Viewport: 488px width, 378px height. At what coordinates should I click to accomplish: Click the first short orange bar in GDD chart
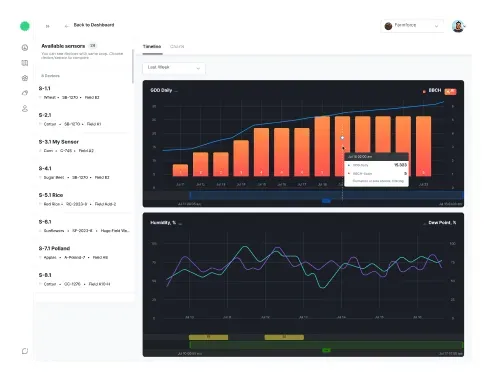(180, 170)
